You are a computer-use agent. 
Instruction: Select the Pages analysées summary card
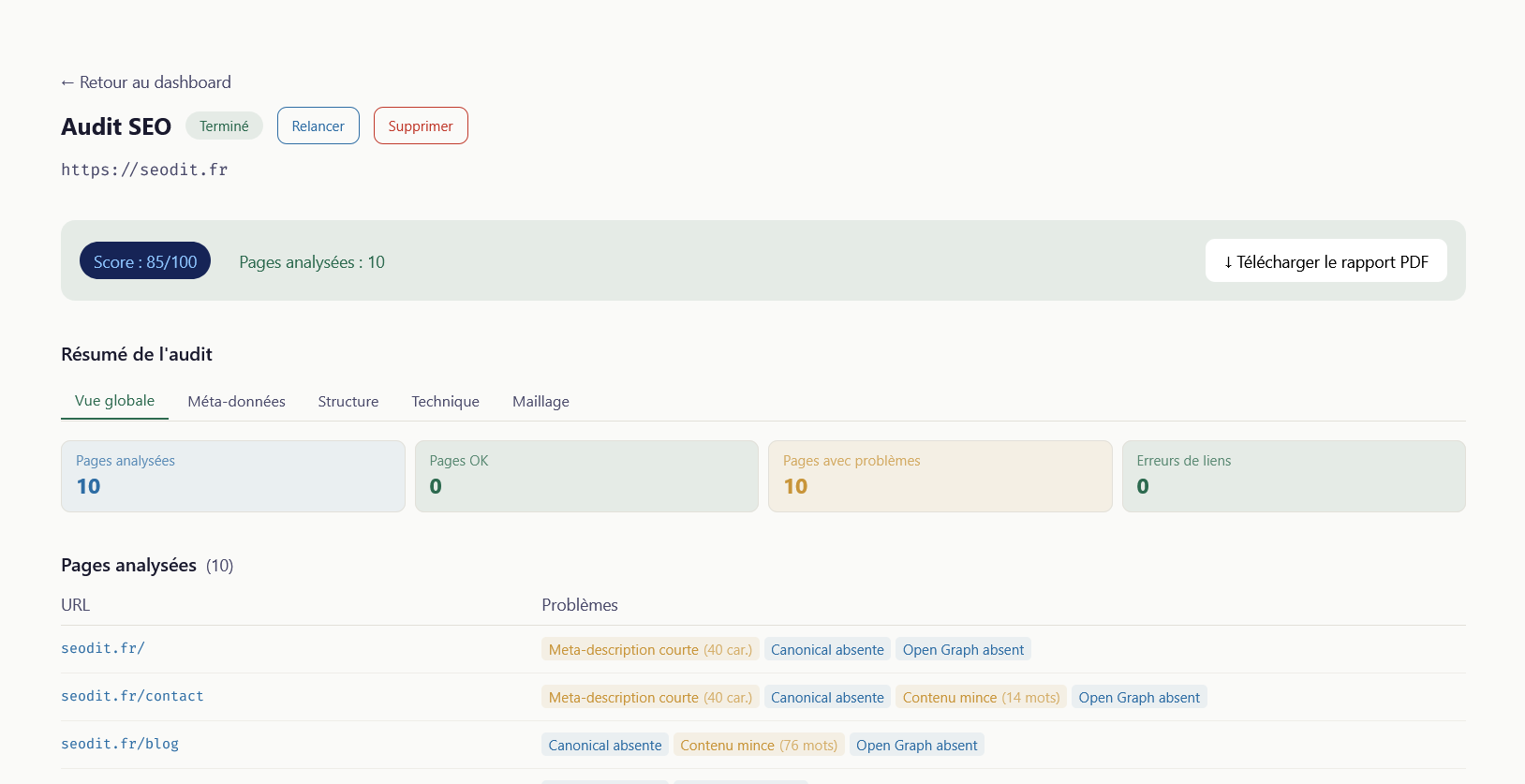232,476
